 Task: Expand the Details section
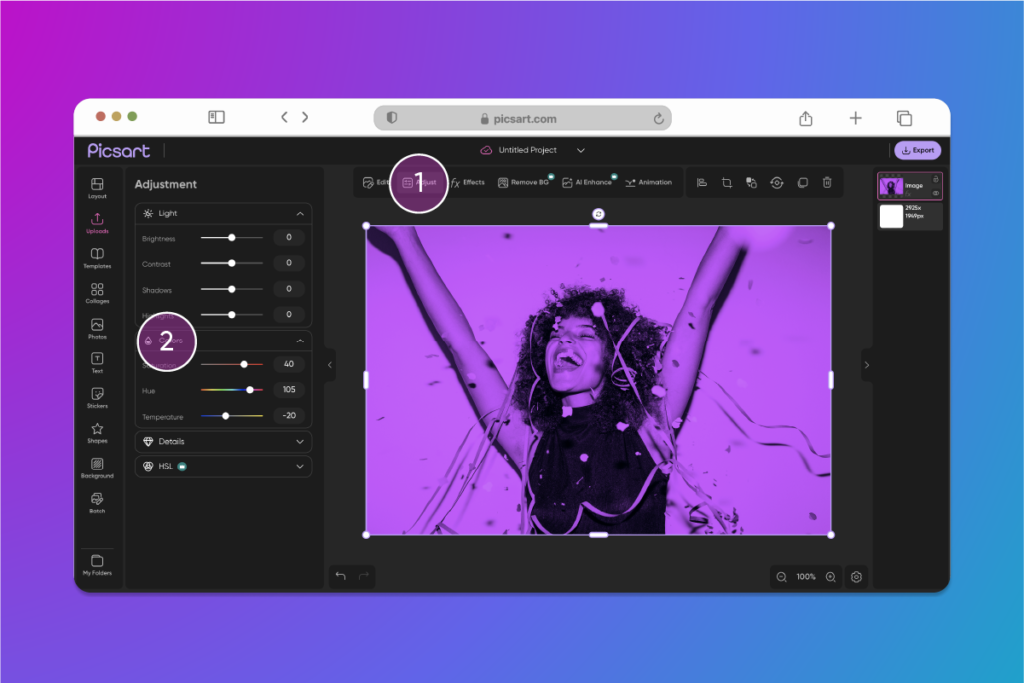(223, 441)
